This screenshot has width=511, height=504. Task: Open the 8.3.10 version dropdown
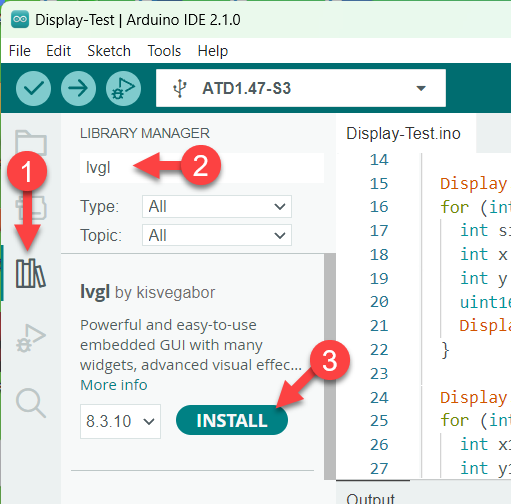tap(120, 421)
